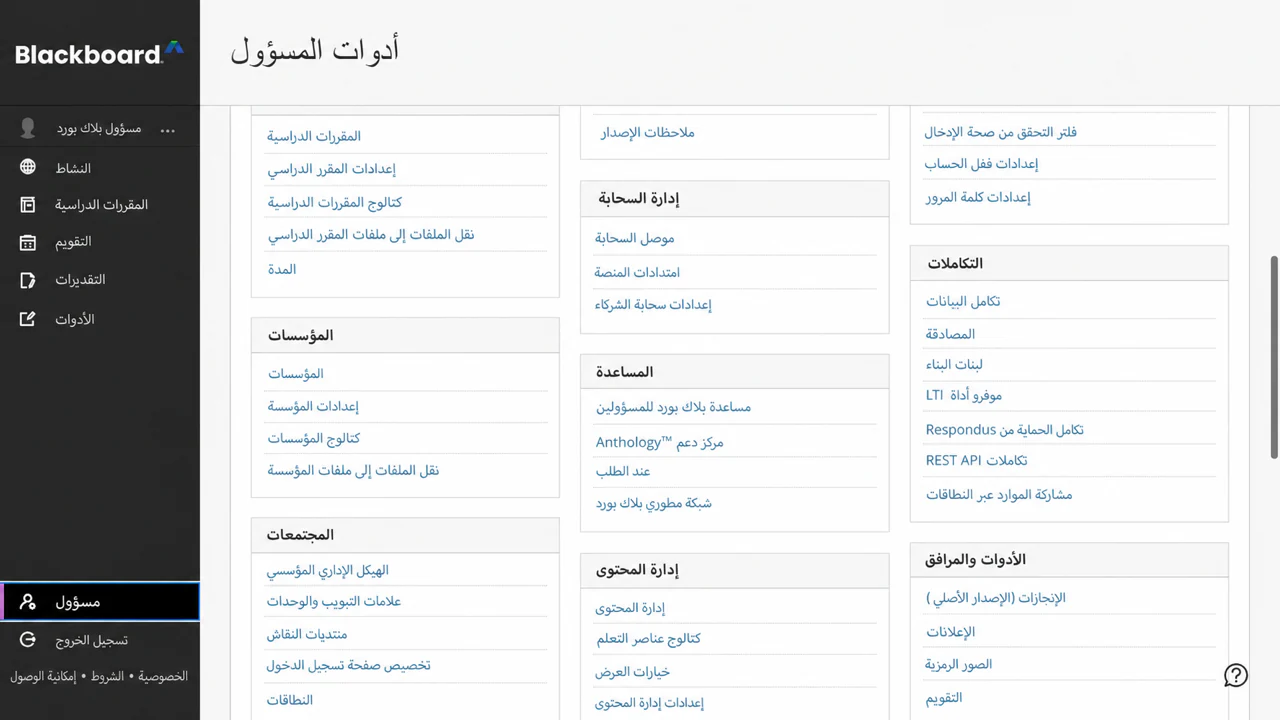Select the sidebar icon for المقررات الدراسية
This screenshot has height=720, width=1280.
click(x=28, y=205)
